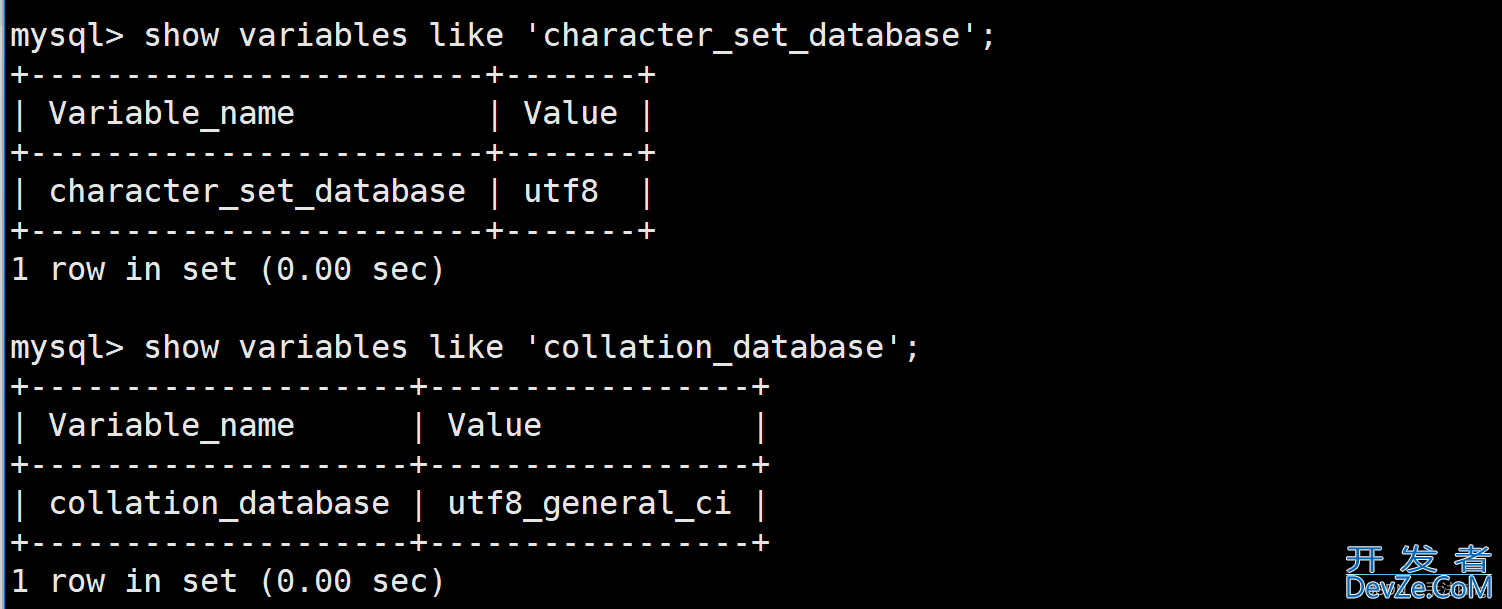Viewport: 1502px width, 609px height.
Task: Select the Variable_name header in second table
Action: 171,426
